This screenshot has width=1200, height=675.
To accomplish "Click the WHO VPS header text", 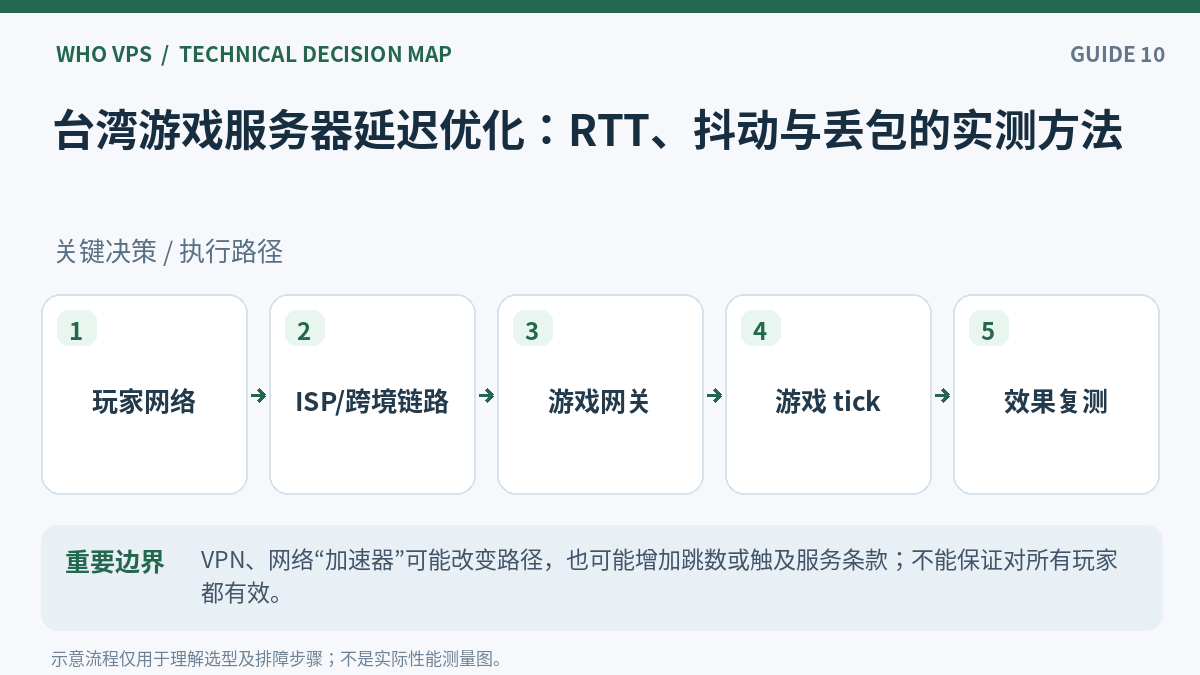I will 104,54.
